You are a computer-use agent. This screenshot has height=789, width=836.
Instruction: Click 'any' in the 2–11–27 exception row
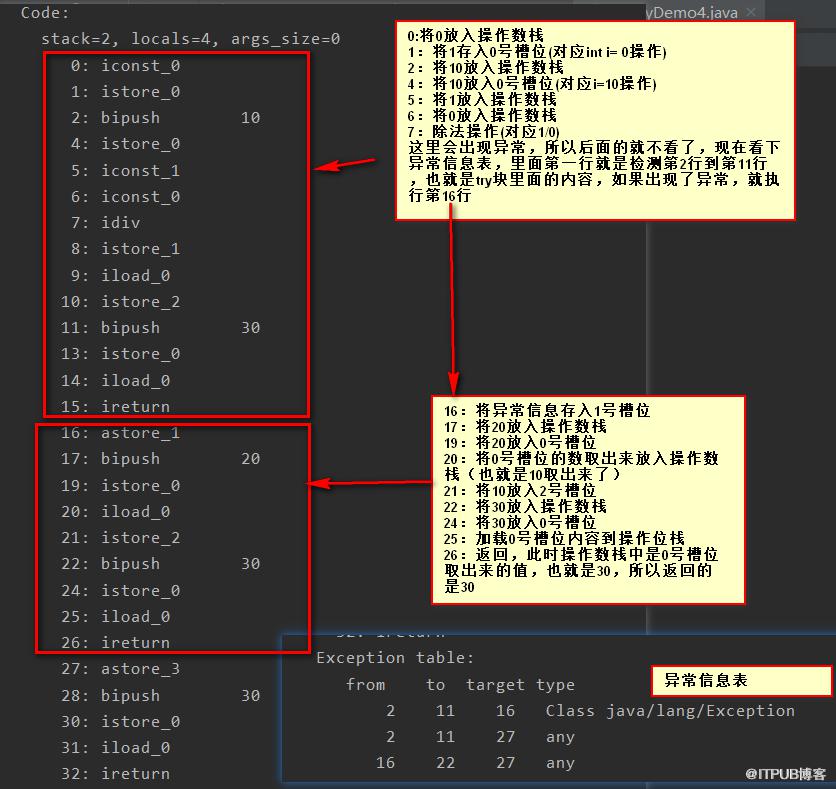point(560,737)
